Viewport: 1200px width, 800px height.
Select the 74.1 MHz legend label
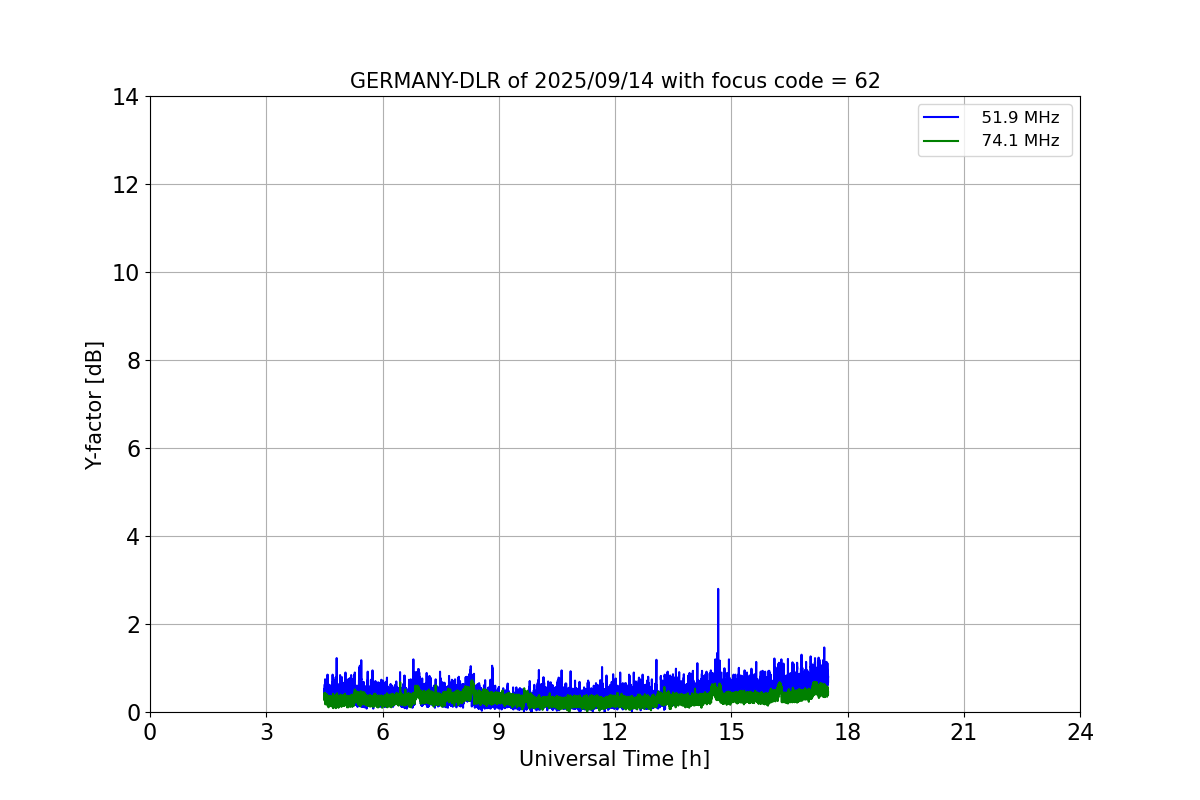point(1020,141)
